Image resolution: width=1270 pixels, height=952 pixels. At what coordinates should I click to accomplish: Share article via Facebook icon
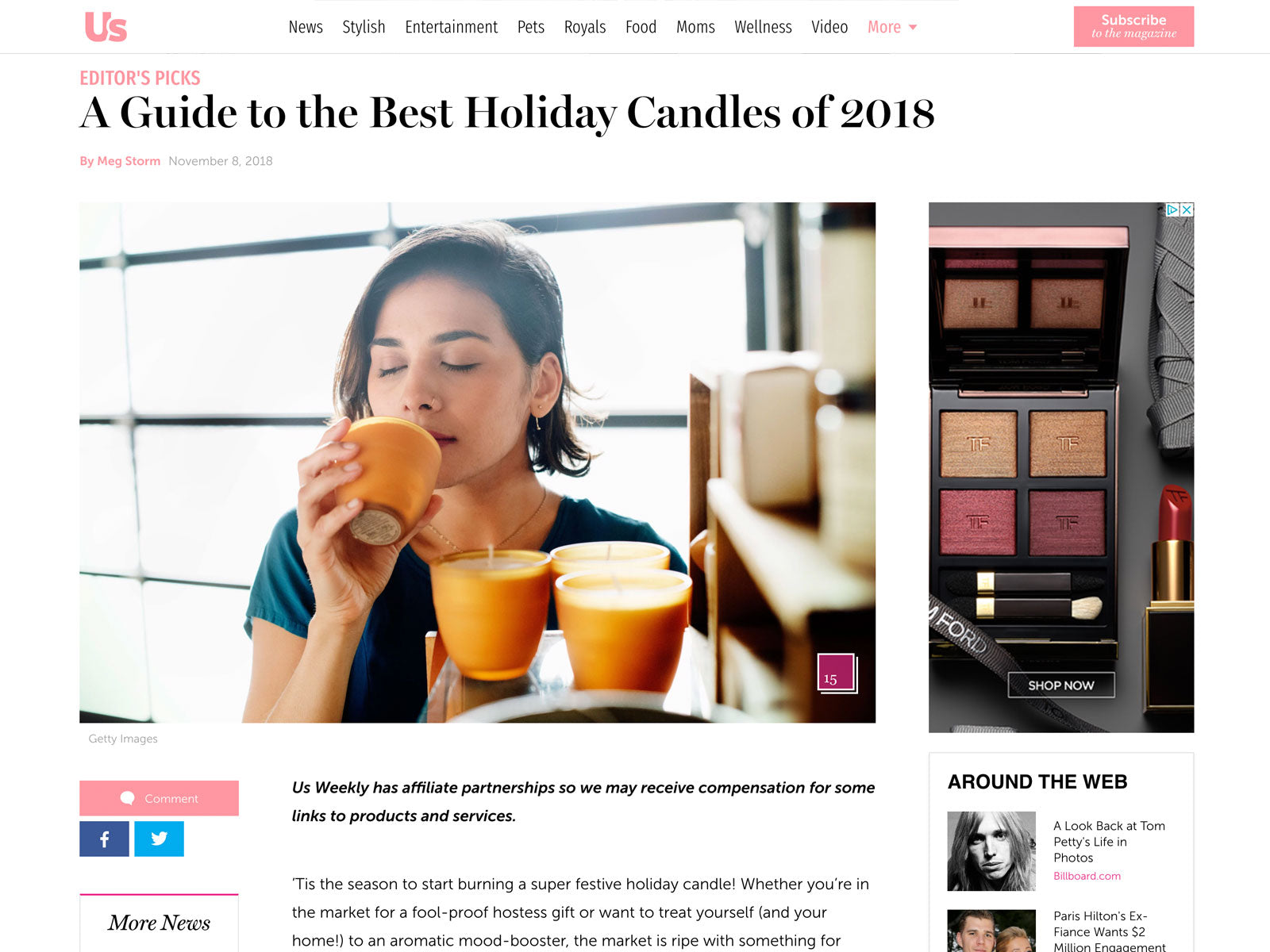[x=104, y=839]
